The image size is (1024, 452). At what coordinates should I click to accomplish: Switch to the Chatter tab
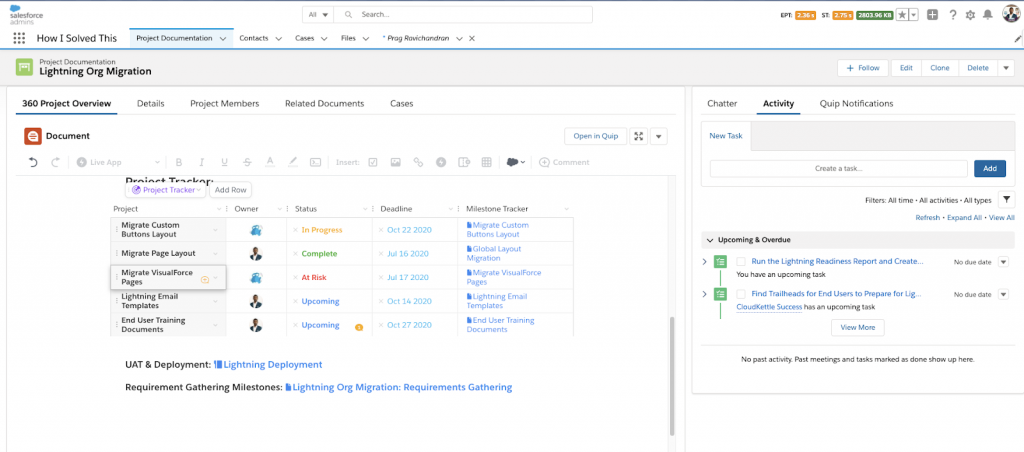coord(722,103)
